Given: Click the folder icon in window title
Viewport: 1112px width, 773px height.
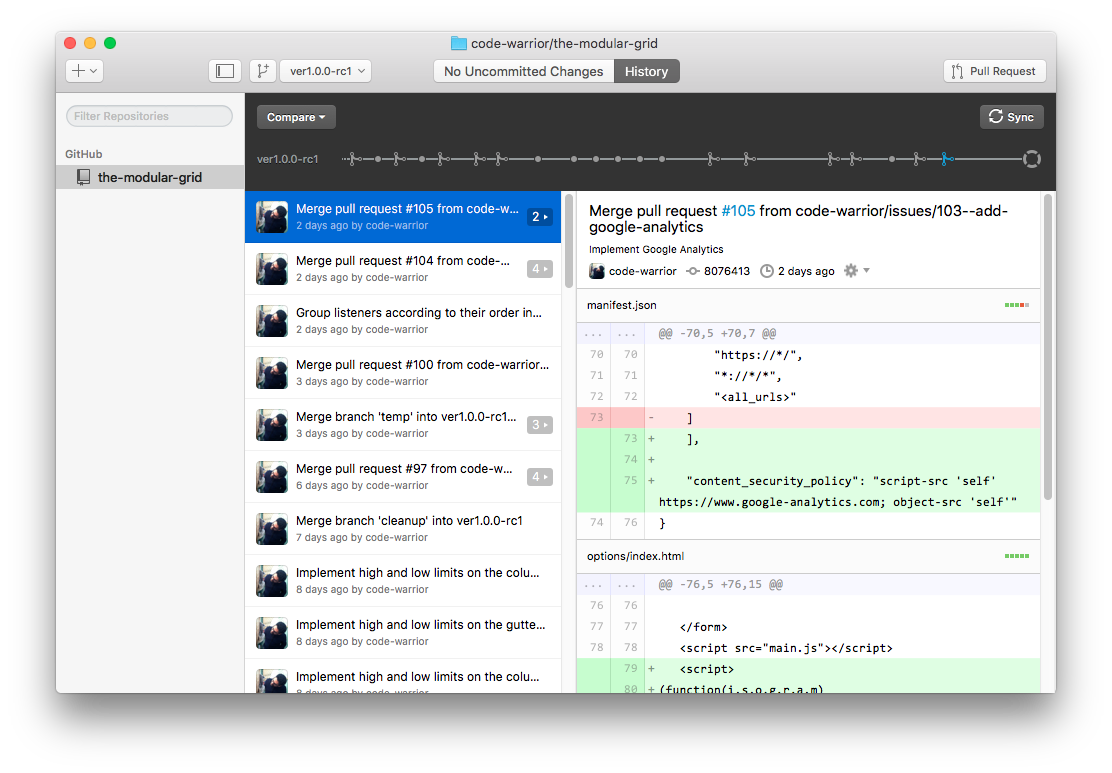Looking at the screenshot, I should pyautogui.click(x=459, y=43).
